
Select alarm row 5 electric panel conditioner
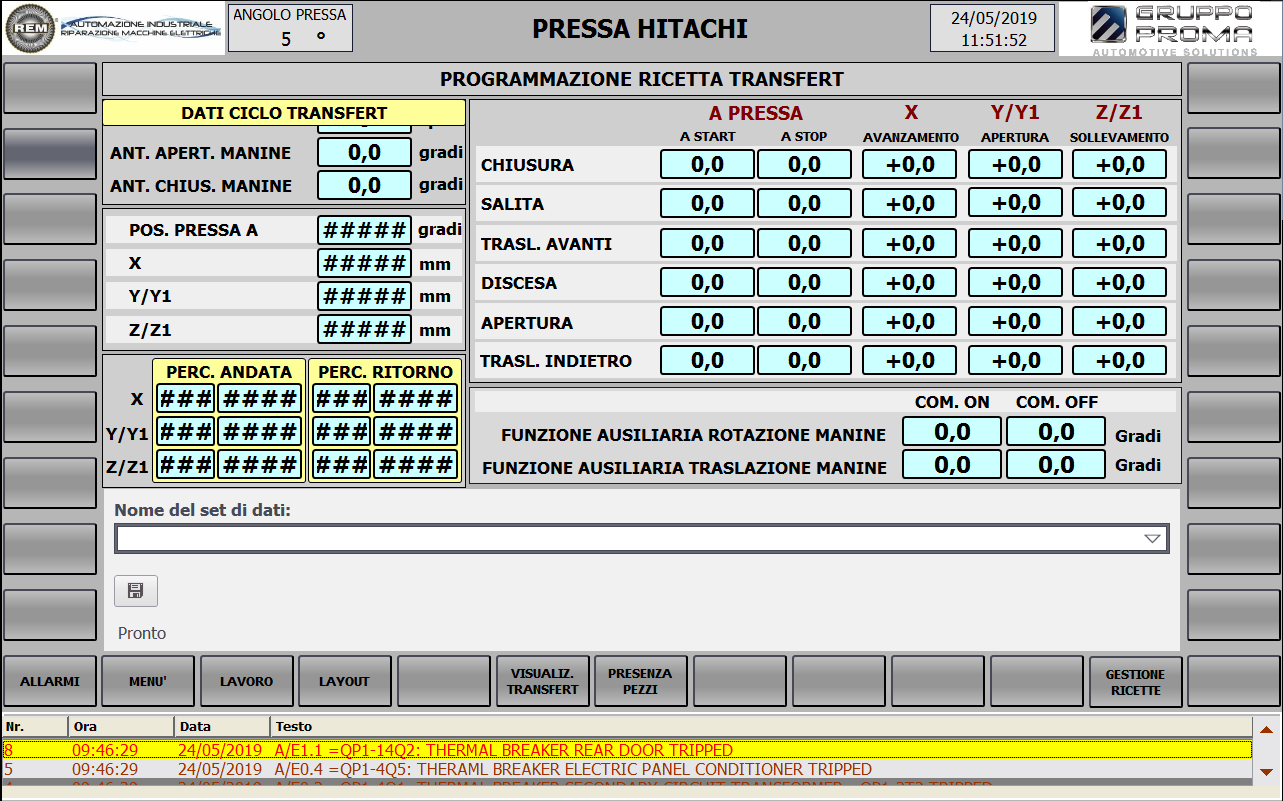click(626, 769)
